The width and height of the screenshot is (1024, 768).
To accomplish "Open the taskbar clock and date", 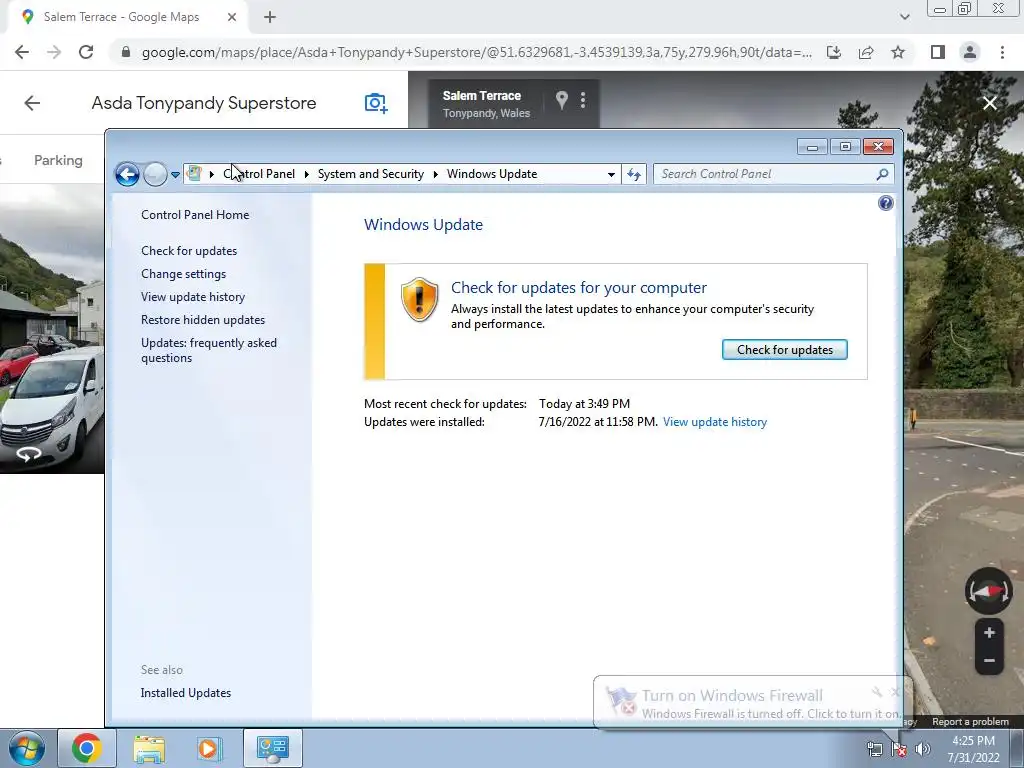I will click(973, 749).
